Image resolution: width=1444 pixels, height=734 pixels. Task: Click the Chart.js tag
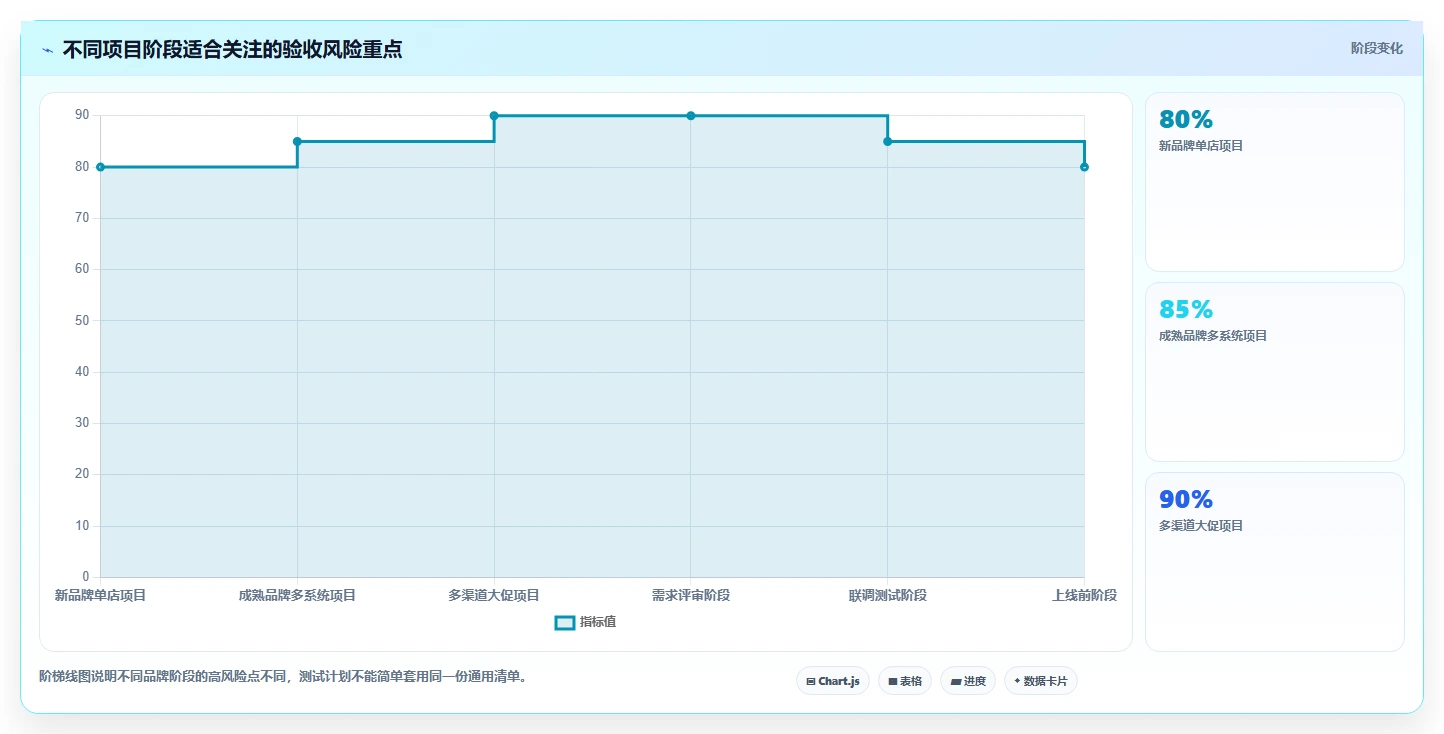coord(833,681)
